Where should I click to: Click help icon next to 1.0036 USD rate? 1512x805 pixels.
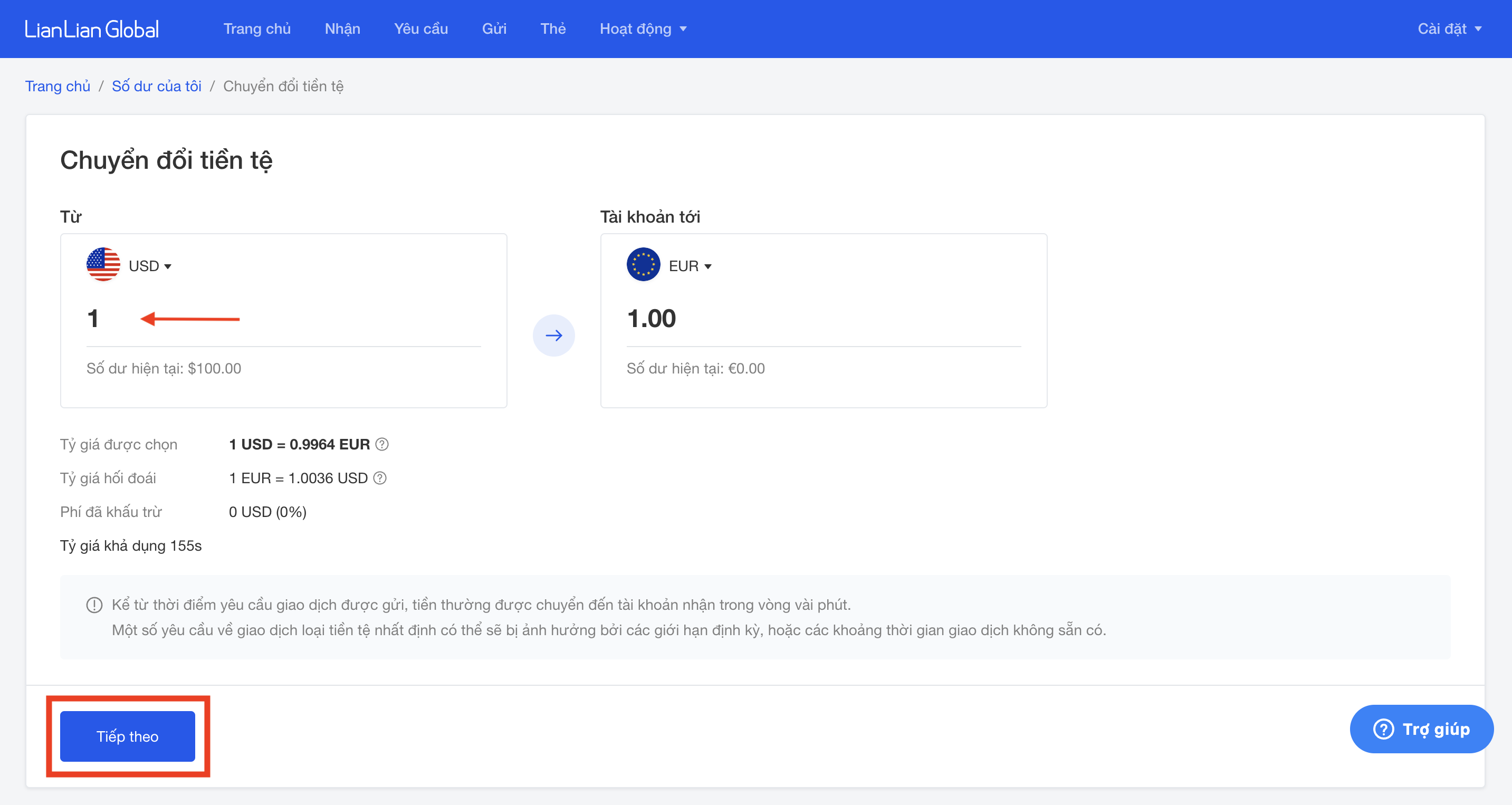(x=380, y=478)
